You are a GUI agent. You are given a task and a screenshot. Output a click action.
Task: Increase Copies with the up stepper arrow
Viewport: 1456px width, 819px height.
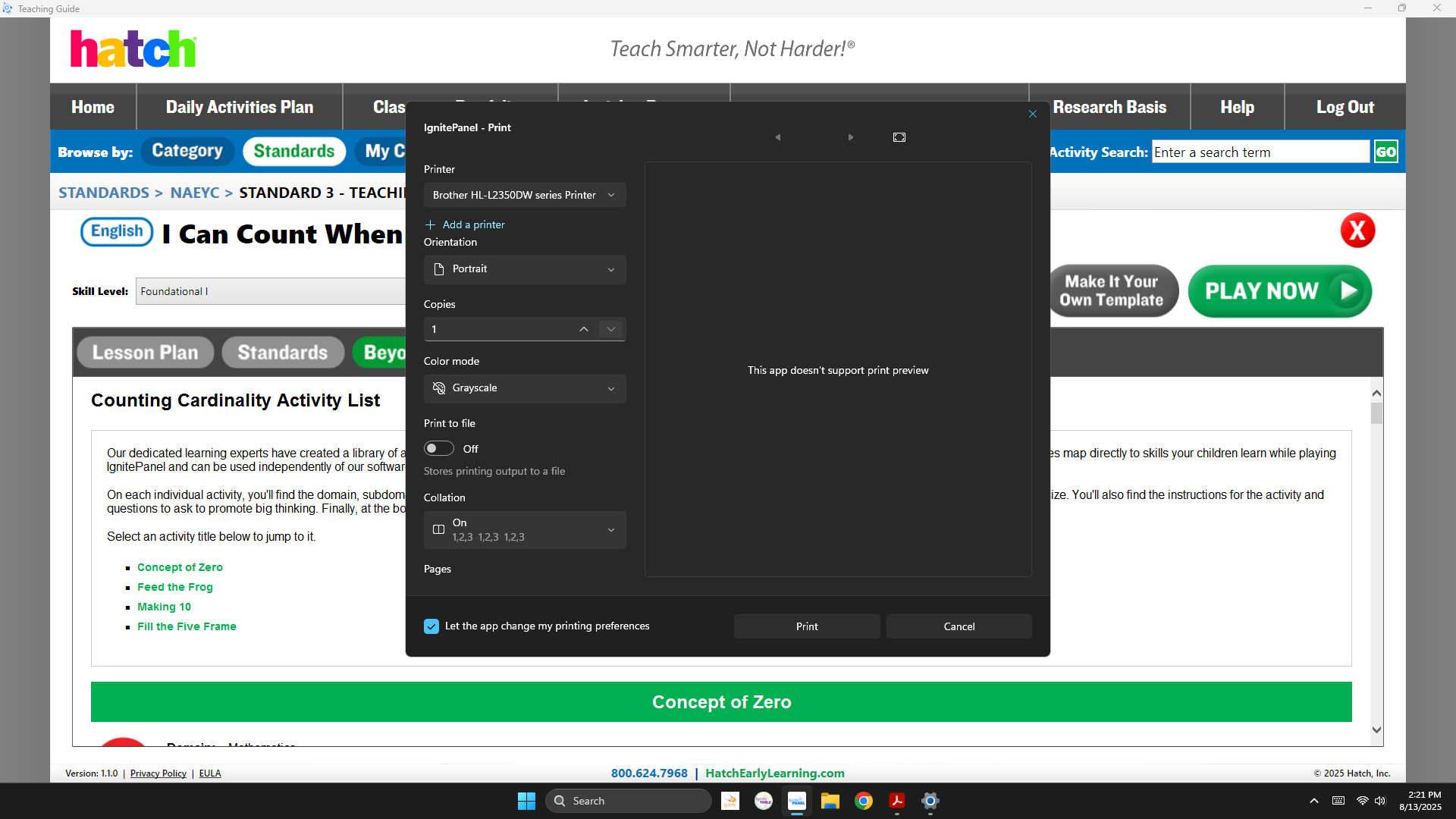(583, 328)
